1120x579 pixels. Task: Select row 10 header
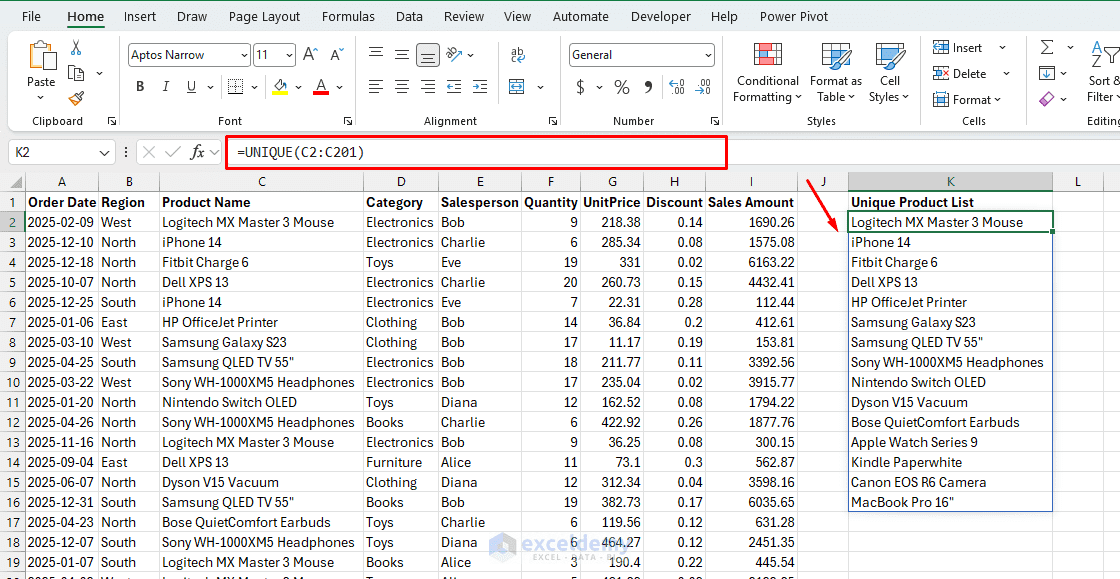(x=12, y=382)
